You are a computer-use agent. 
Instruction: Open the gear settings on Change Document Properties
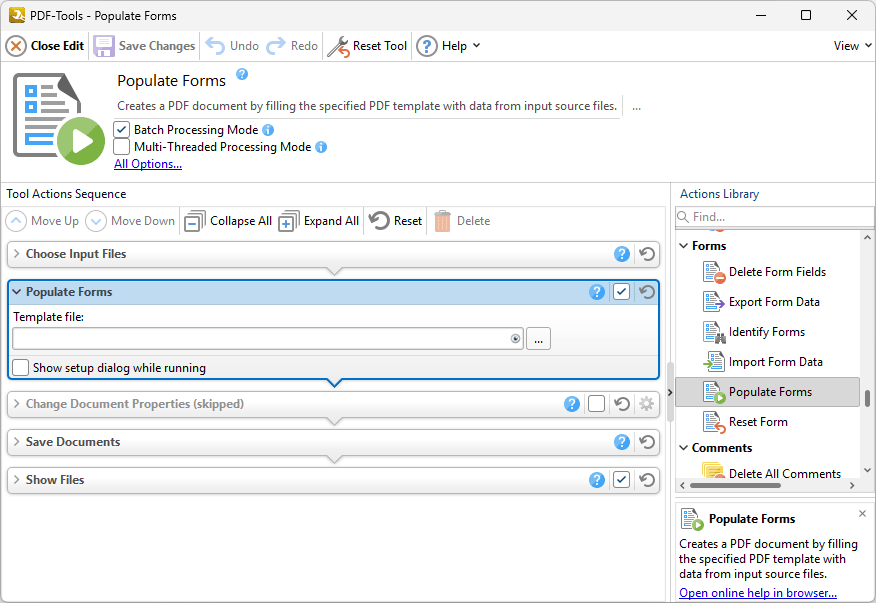pyautogui.click(x=646, y=404)
